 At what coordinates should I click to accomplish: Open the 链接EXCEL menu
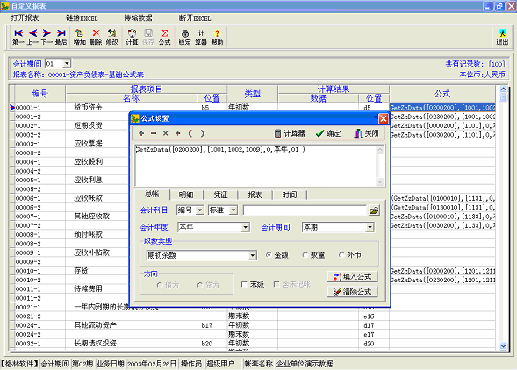tap(82, 18)
